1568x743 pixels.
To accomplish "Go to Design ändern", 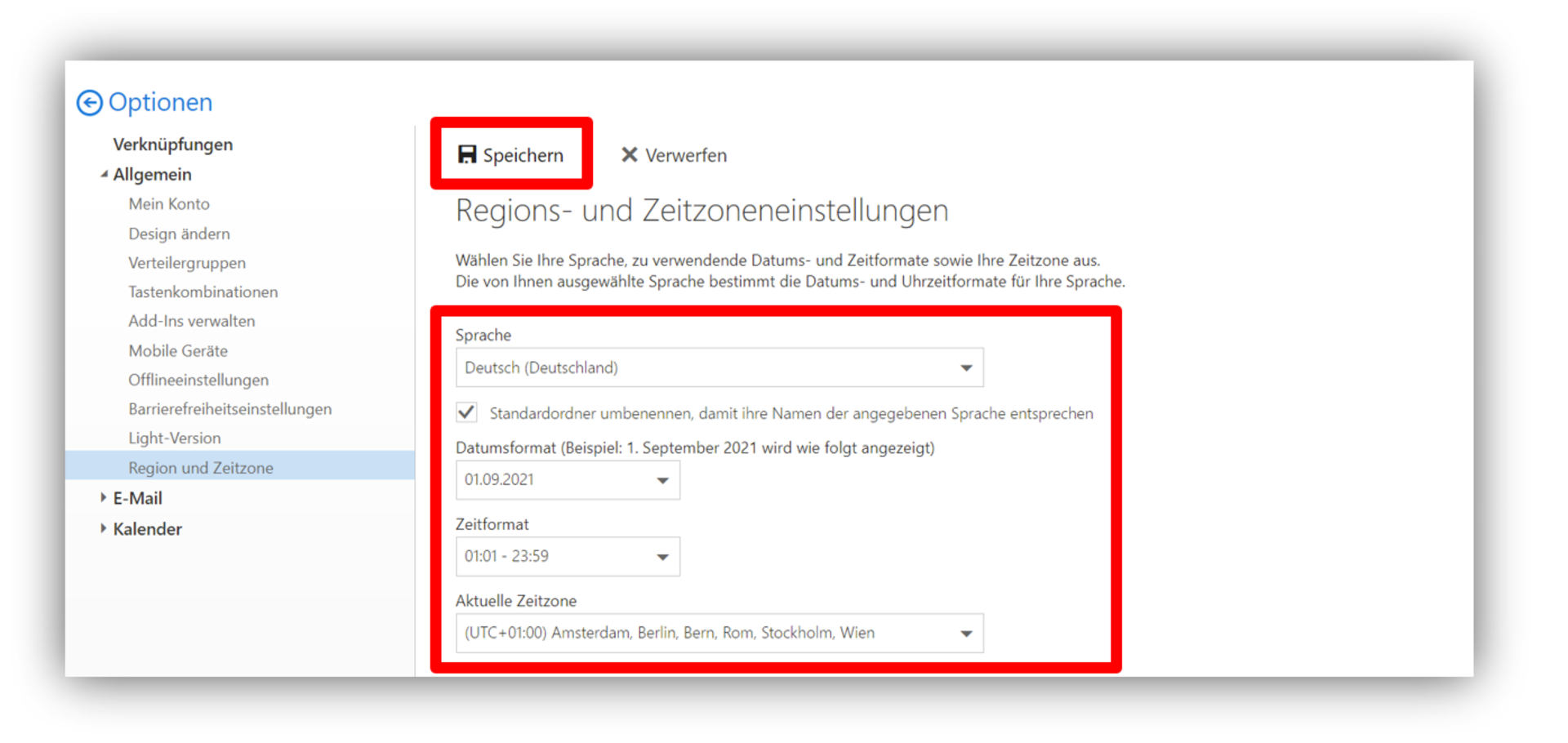I will [179, 234].
